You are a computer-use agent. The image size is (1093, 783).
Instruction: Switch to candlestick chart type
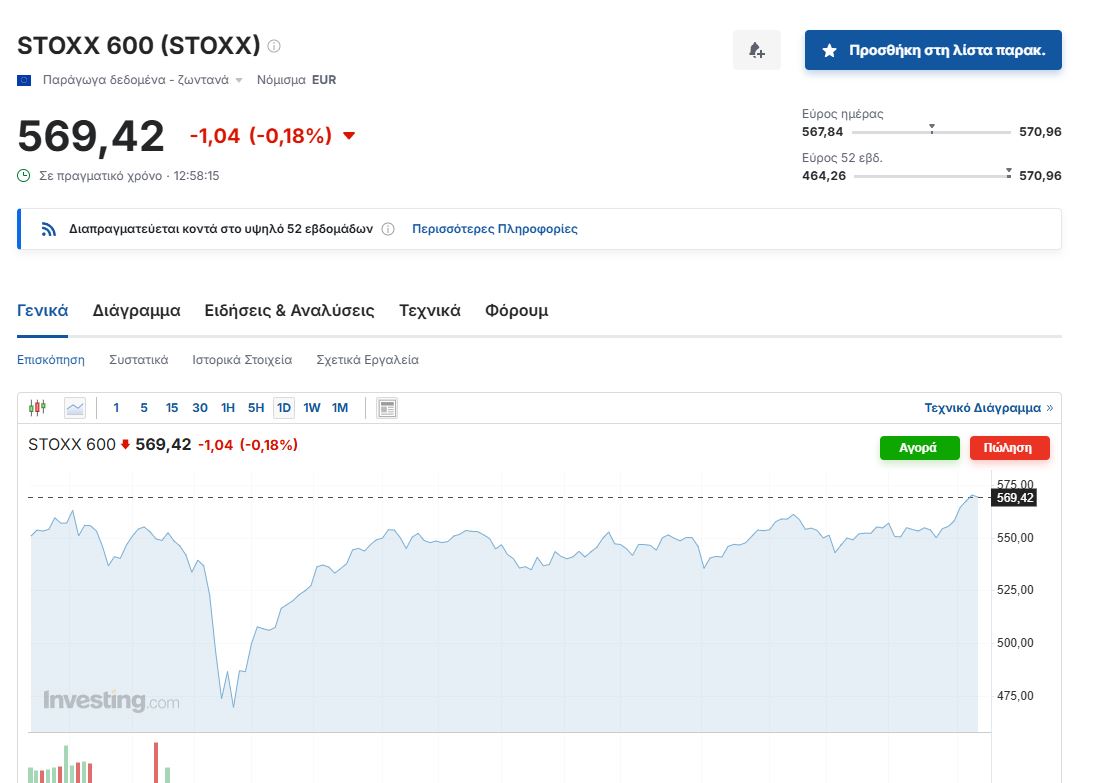[x=38, y=408]
